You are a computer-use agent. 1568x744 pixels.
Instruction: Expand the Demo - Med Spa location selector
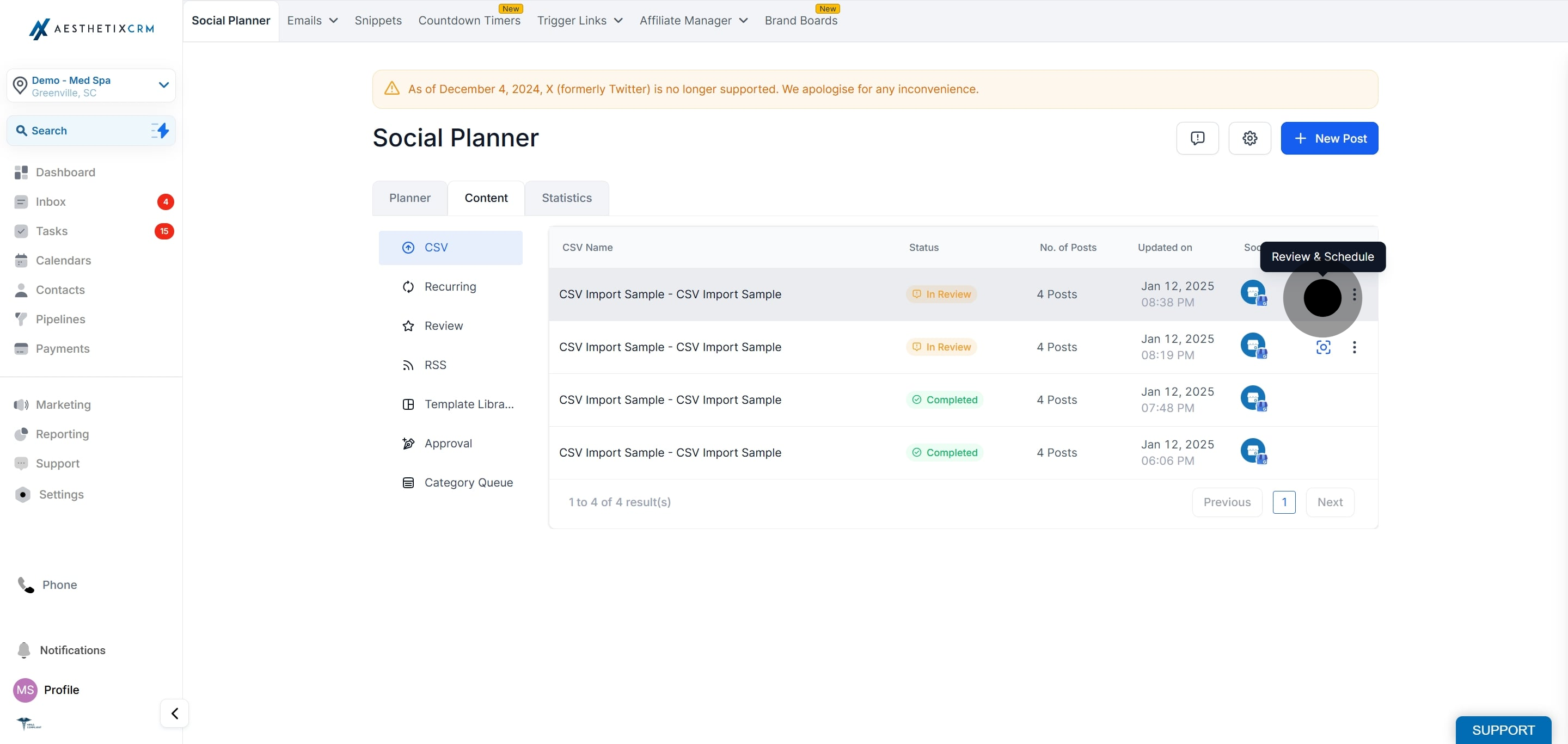click(x=91, y=85)
